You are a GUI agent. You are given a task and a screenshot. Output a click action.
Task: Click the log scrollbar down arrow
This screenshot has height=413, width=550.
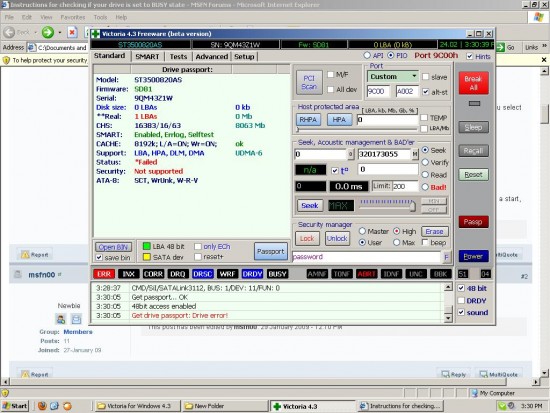click(448, 318)
